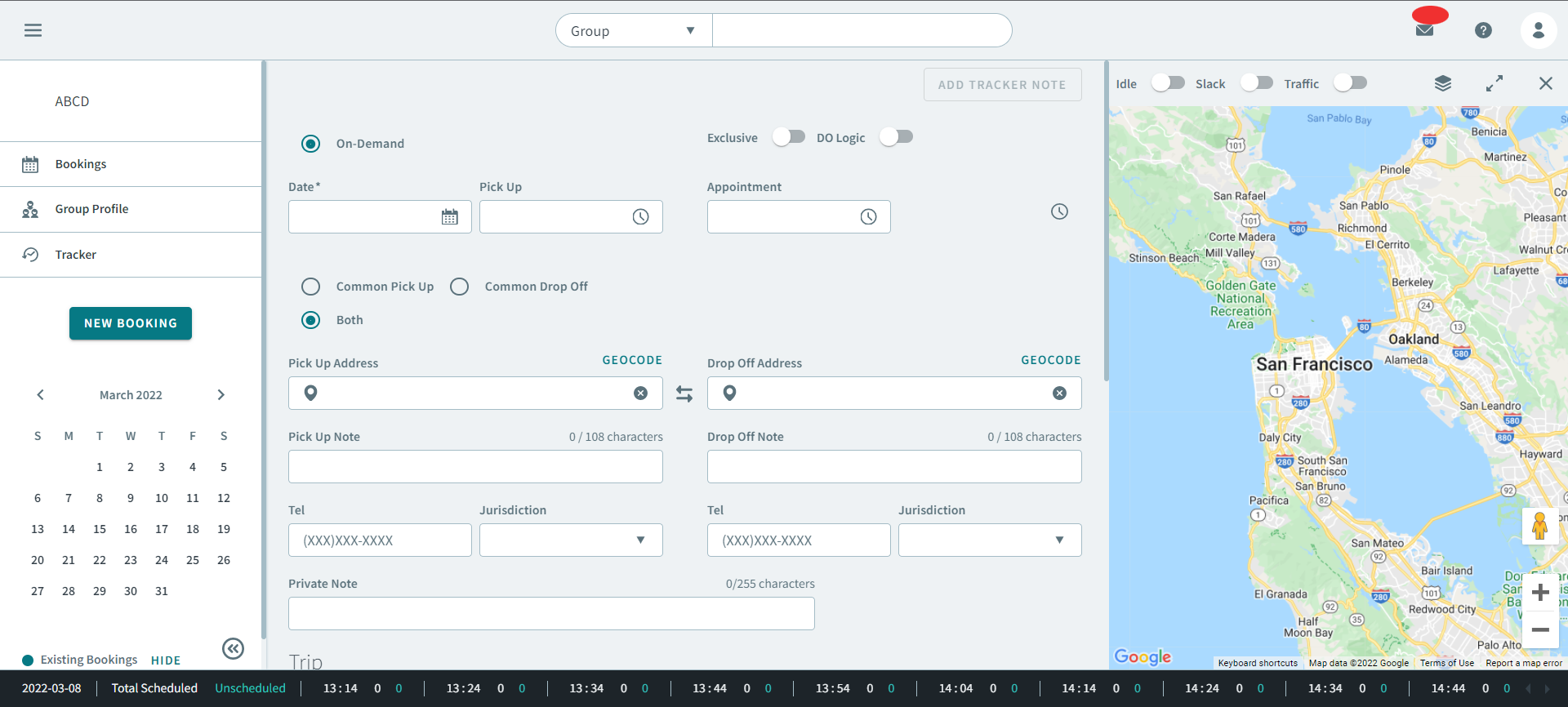1568x707 pixels.
Task: Collapse the sidebar with double chevron
Action: click(233, 649)
